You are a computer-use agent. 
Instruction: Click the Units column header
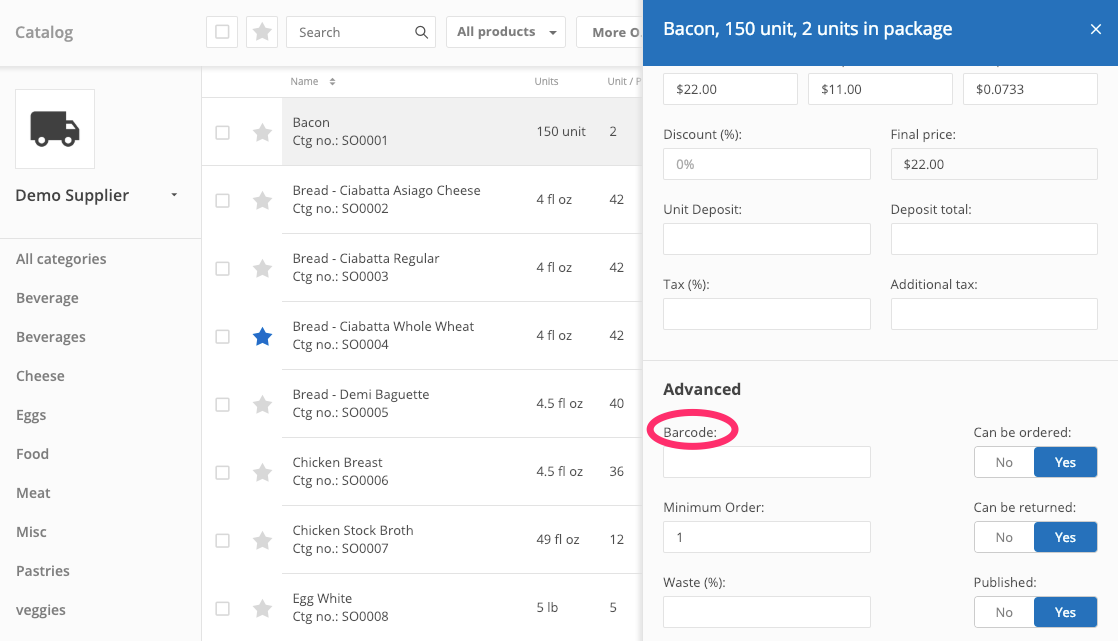[x=546, y=81]
